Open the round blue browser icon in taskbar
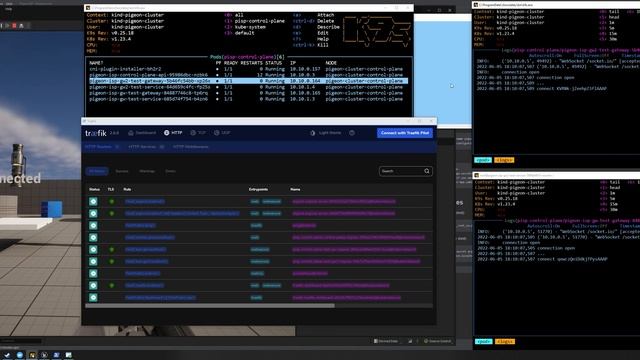This screenshot has height=360, width=640. click(x=20, y=355)
